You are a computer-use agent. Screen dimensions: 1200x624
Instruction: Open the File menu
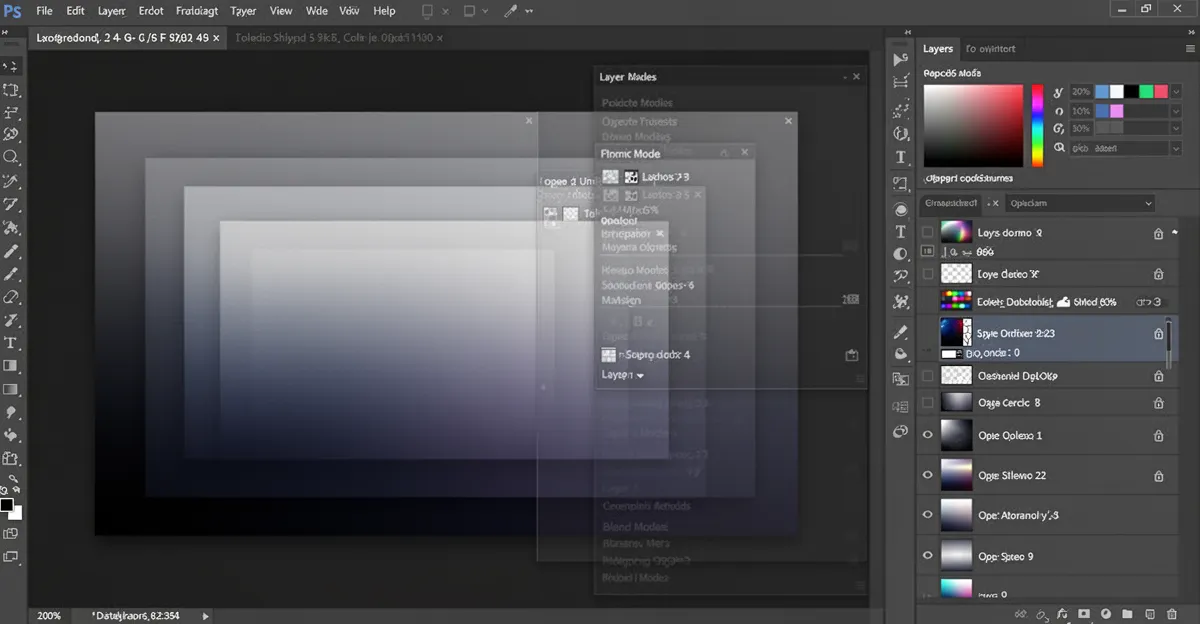click(x=43, y=11)
